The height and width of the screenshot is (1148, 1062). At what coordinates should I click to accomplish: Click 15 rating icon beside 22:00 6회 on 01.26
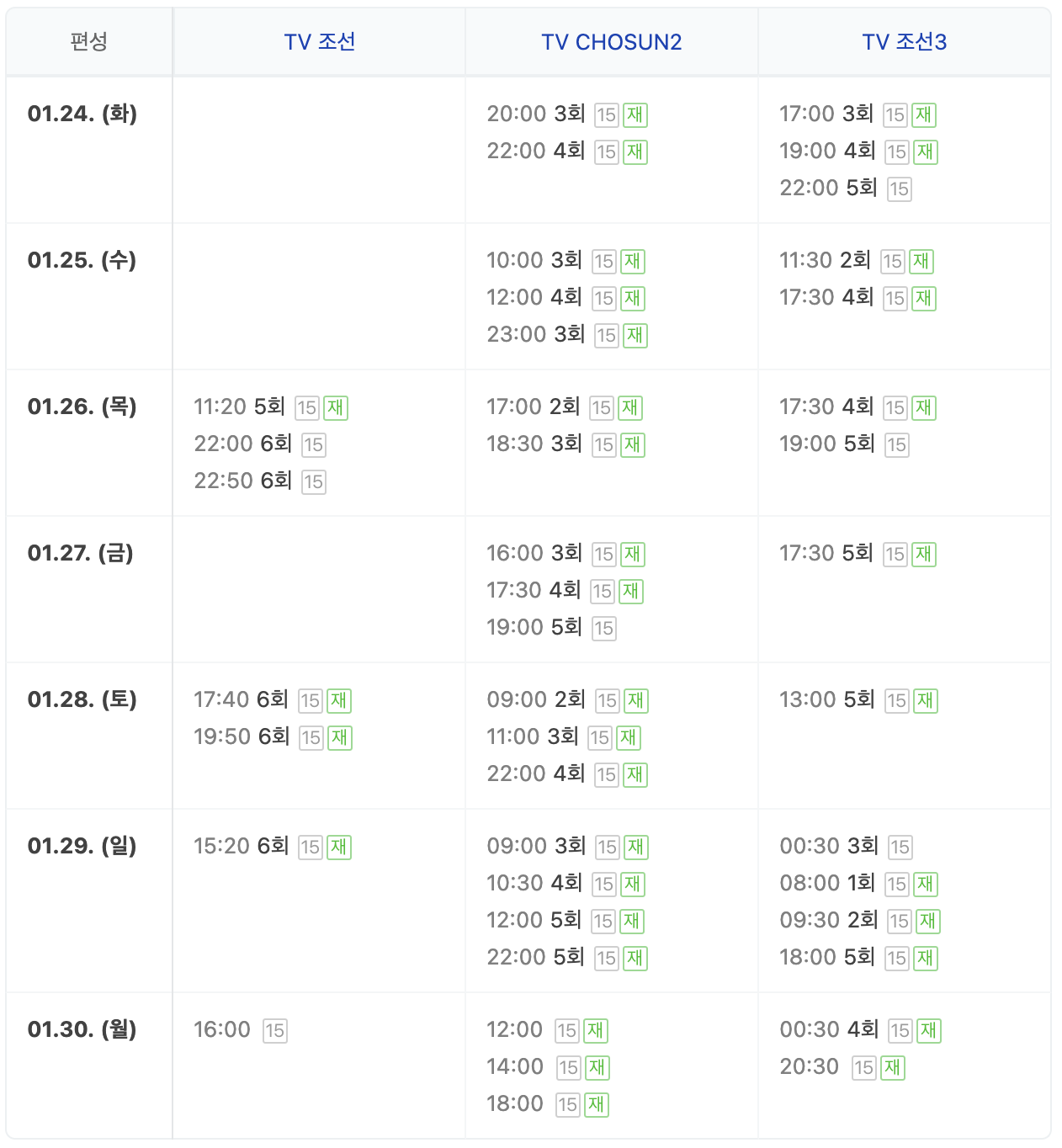(314, 445)
